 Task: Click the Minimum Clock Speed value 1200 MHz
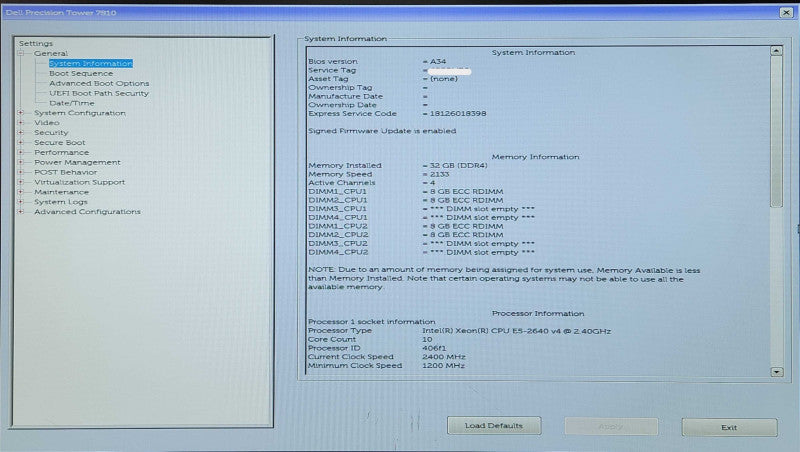(443, 365)
